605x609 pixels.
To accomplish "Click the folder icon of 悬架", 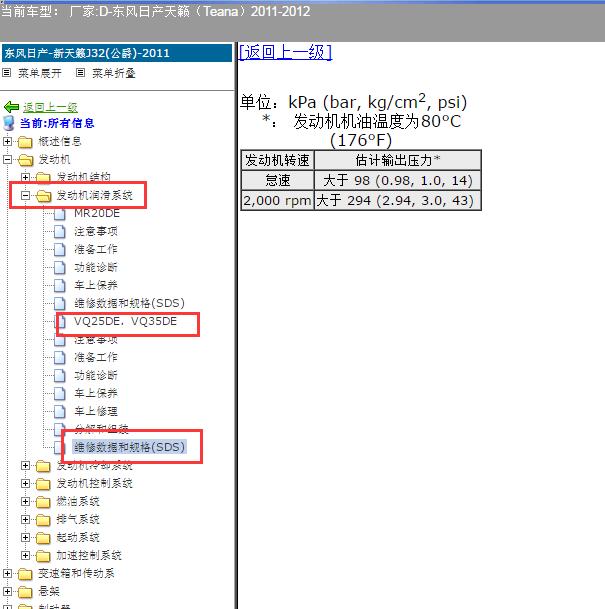I will coord(25,592).
